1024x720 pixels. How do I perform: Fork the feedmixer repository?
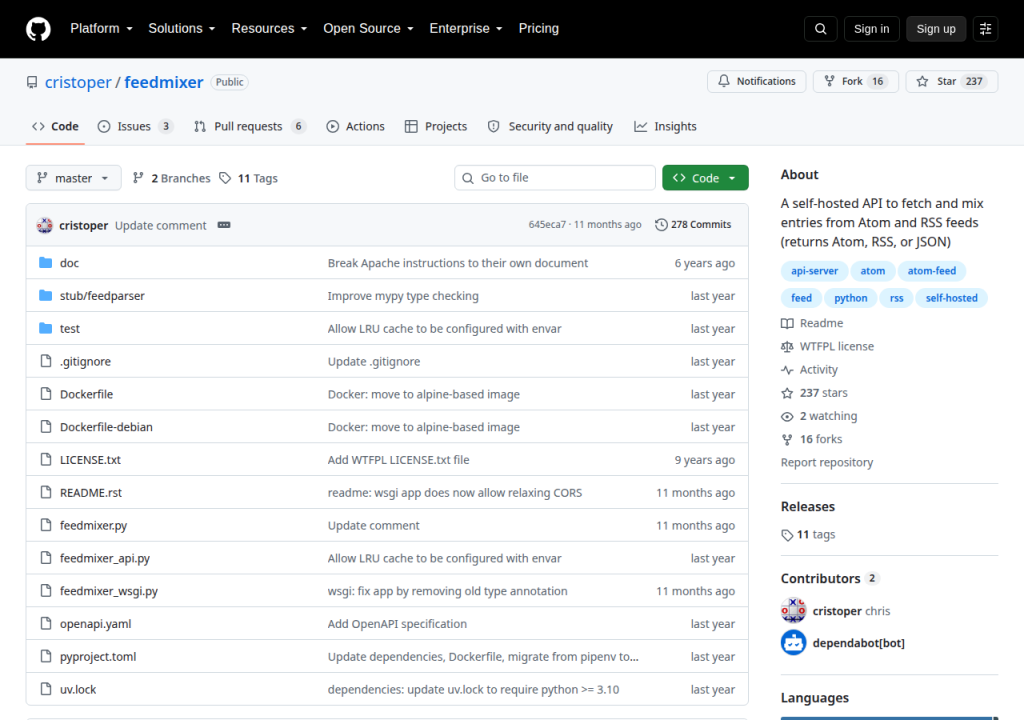(856, 81)
